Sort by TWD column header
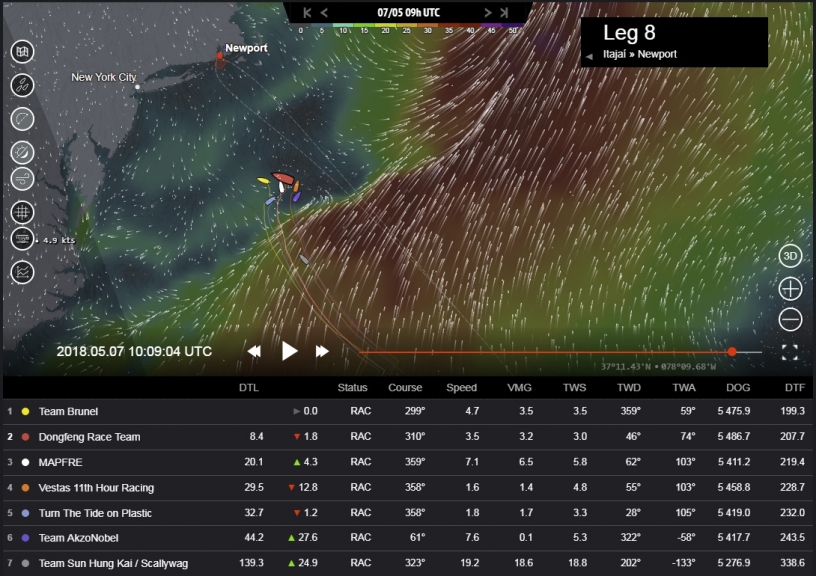 [x=629, y=388]
